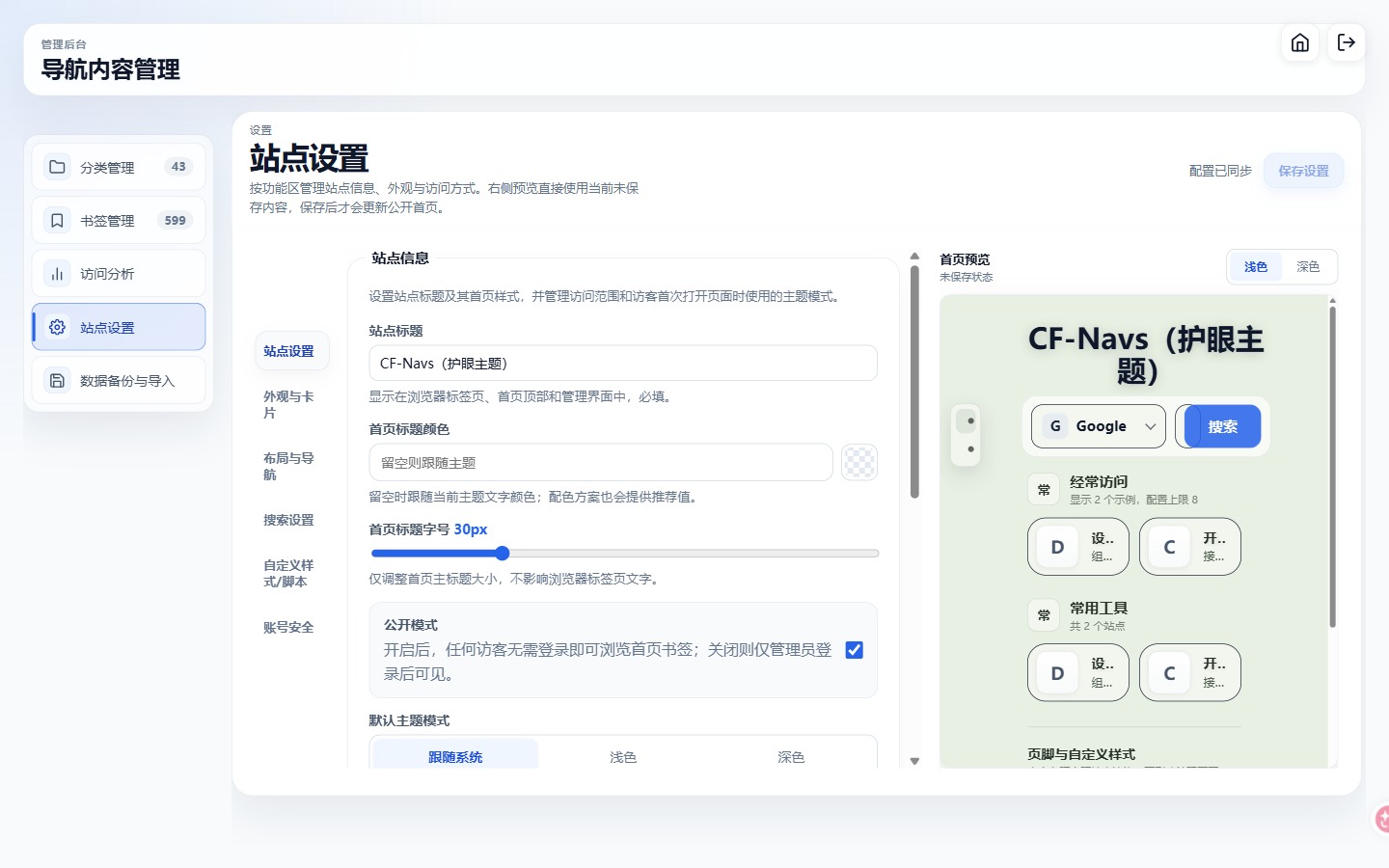The height and width of the screenshot is (868, 1389).
Task: Click the preview pane vertical scrollbar thumb
Action: [x=1332, y=467]
